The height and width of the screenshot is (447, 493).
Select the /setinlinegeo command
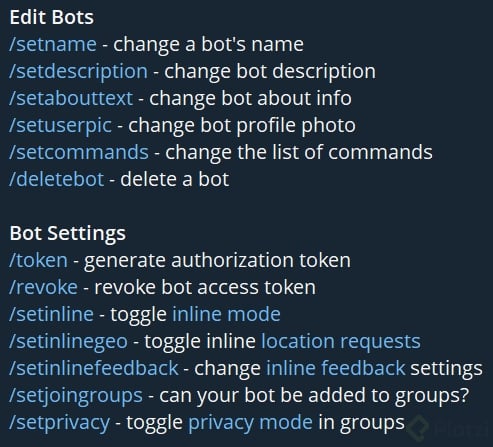(68, 342)
